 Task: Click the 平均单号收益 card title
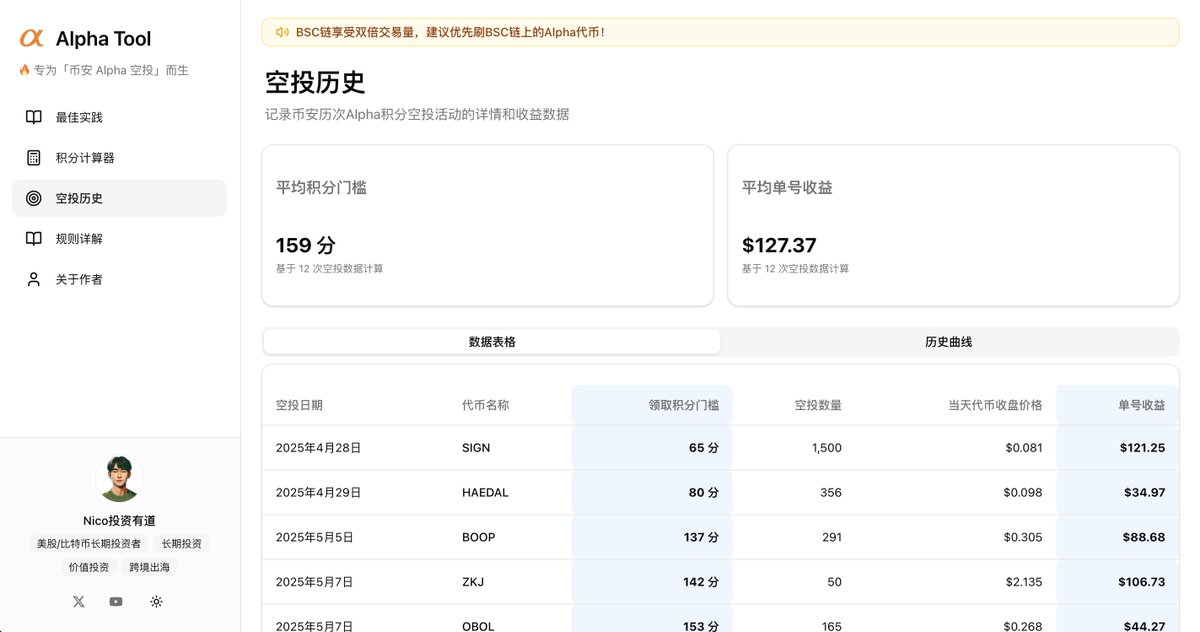787,187
